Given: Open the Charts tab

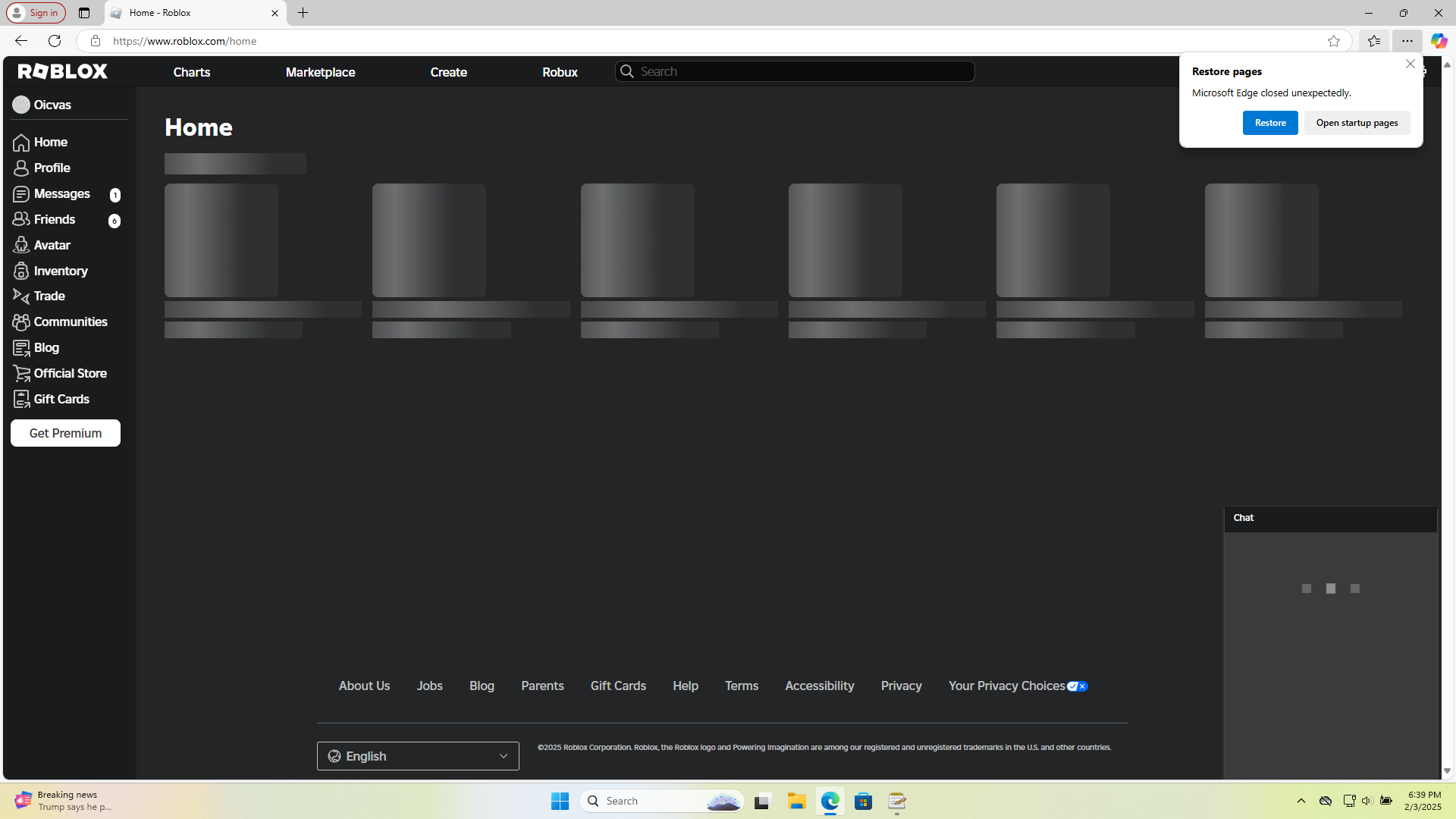Looking at the screenshot, I should click(192, 72).
